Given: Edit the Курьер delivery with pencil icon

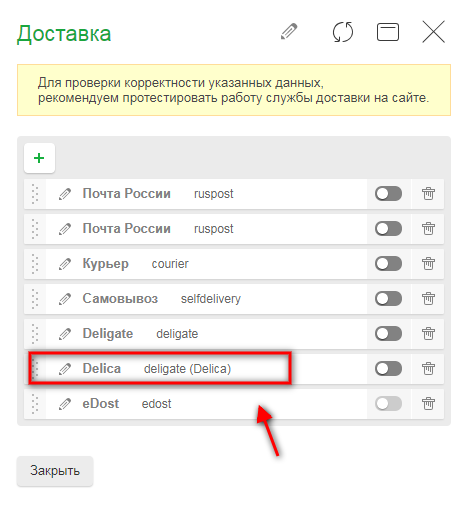Looking at the screenshot, I should 65,264.
